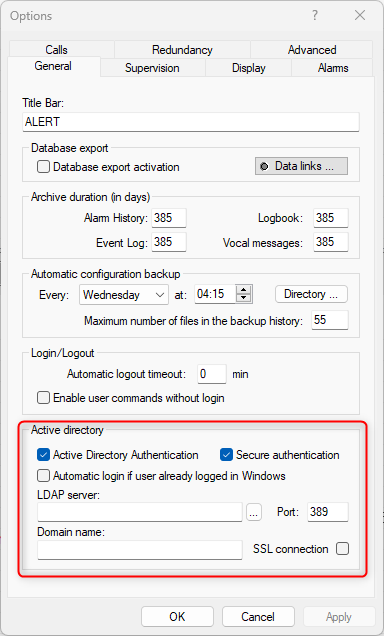Enable SSL connection checkbox
Viewport: 384px width, 636px height.
coord(342,549)
